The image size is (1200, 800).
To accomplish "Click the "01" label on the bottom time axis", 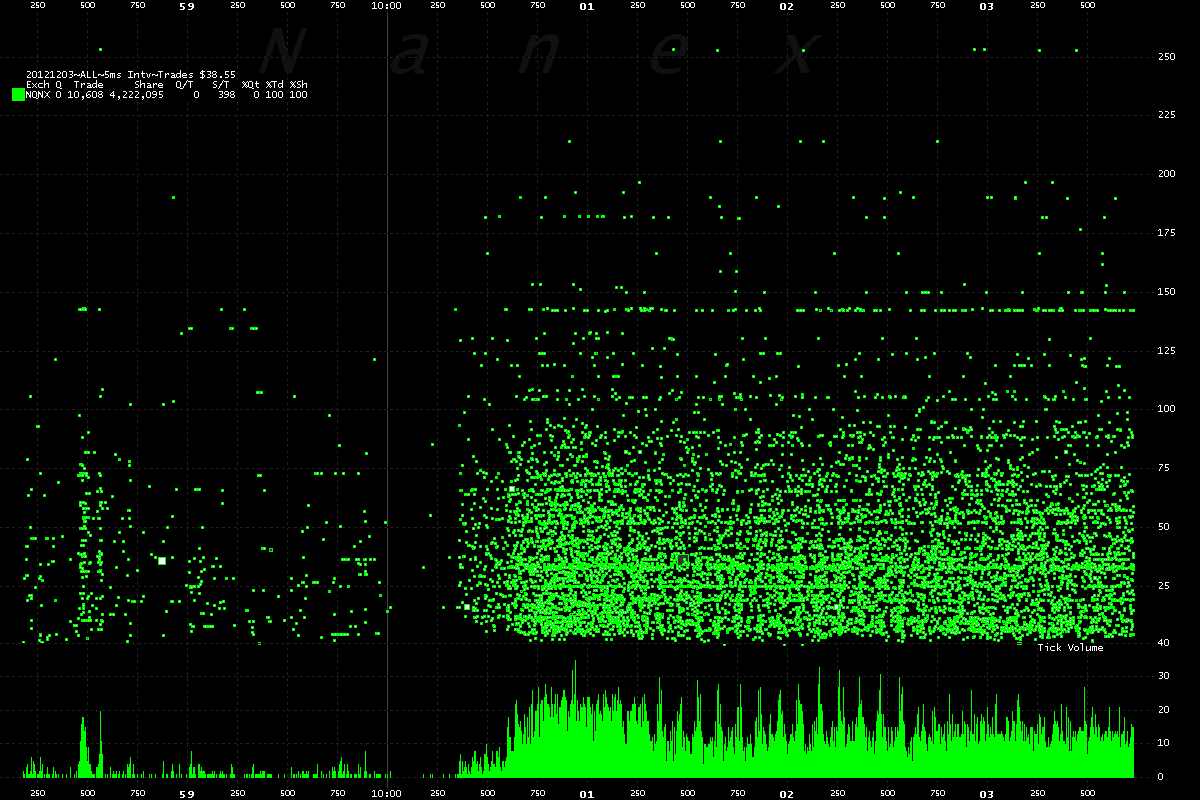I will 587,793.
